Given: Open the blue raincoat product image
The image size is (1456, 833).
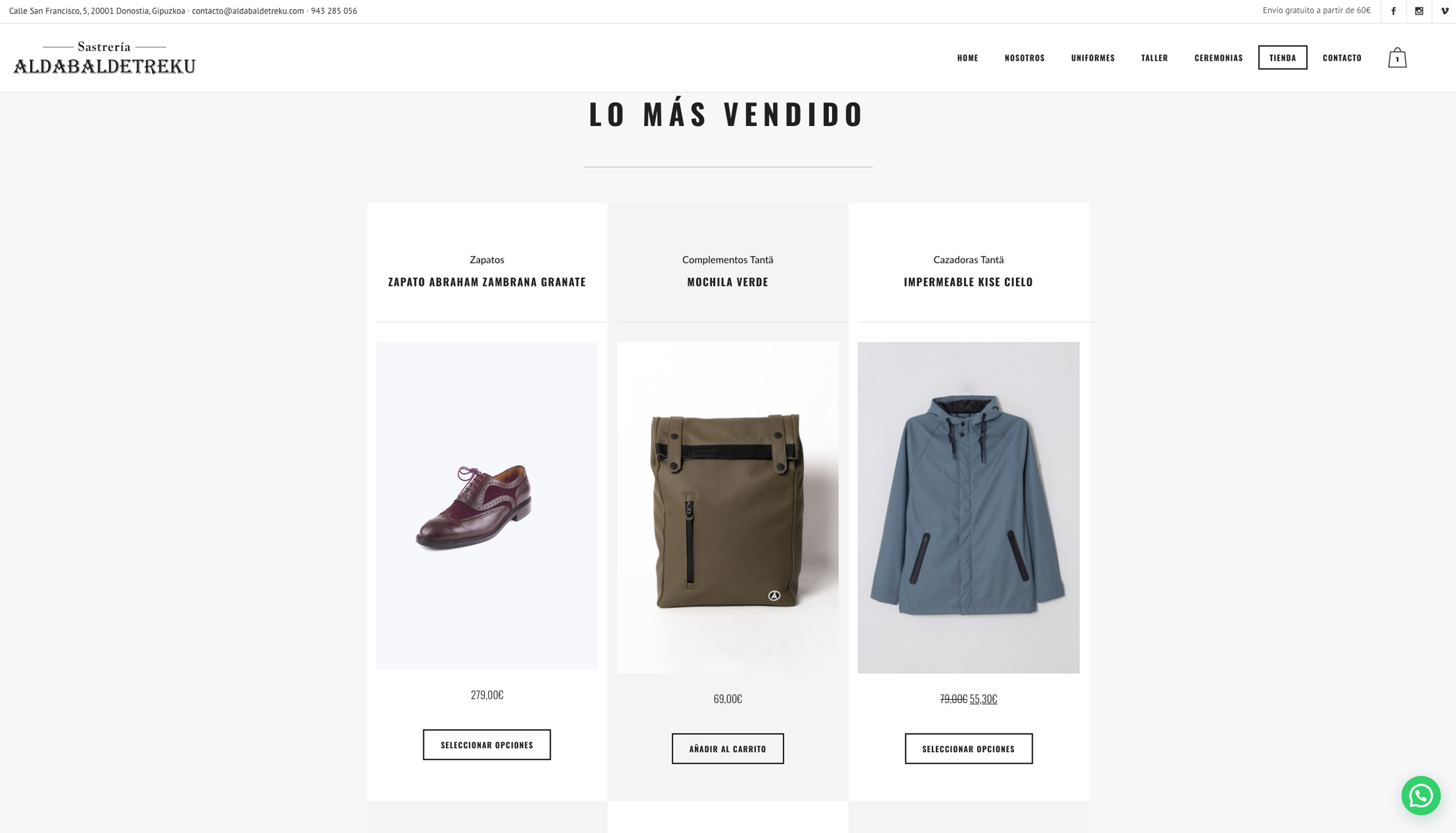Looking at the screenshot, I should (968, 508).
